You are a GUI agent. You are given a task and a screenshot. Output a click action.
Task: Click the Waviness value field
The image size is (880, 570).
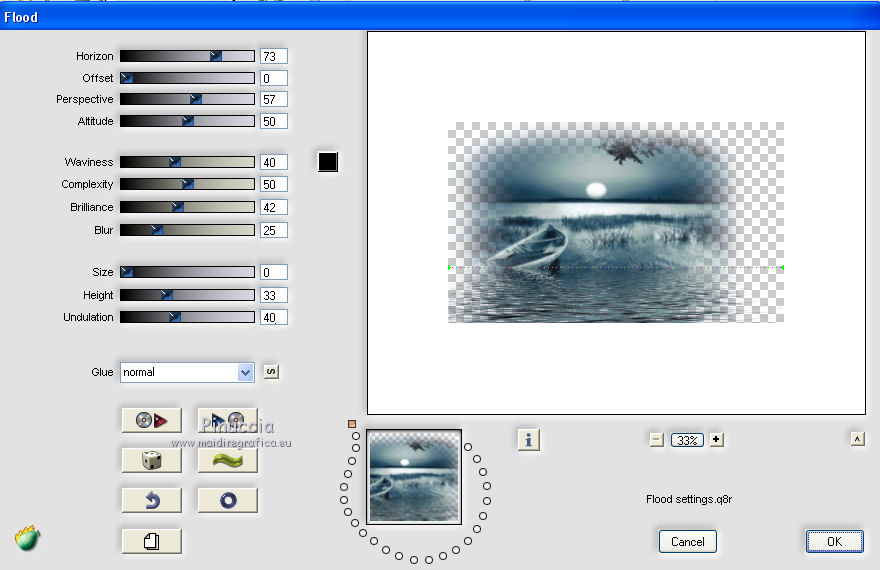(274, 162)
